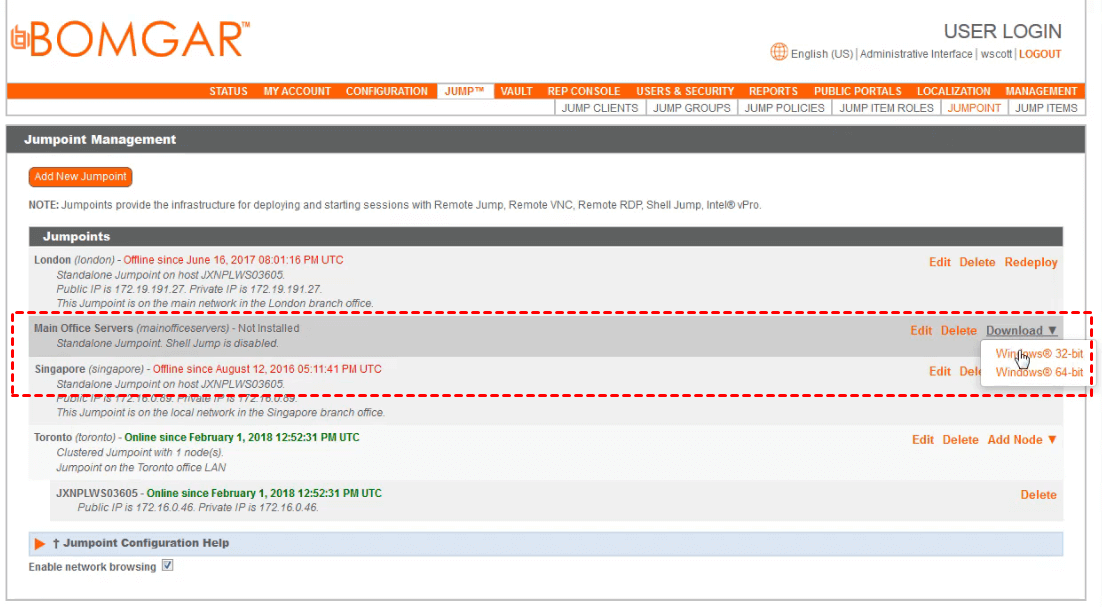Open the Download dropdown for Main Office Servers
The height and width of the screenshot is (607, 1102).
(x=1021, y=331)
